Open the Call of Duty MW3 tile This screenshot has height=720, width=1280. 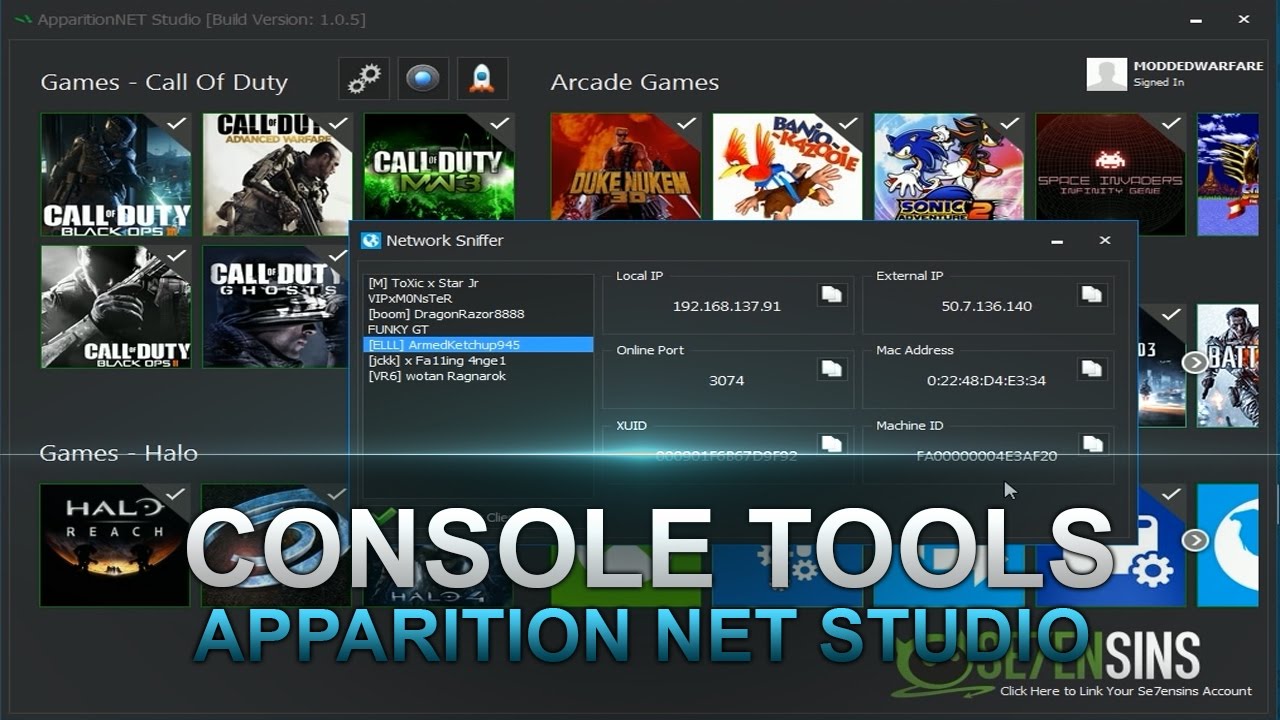click(x=439, y=166)
